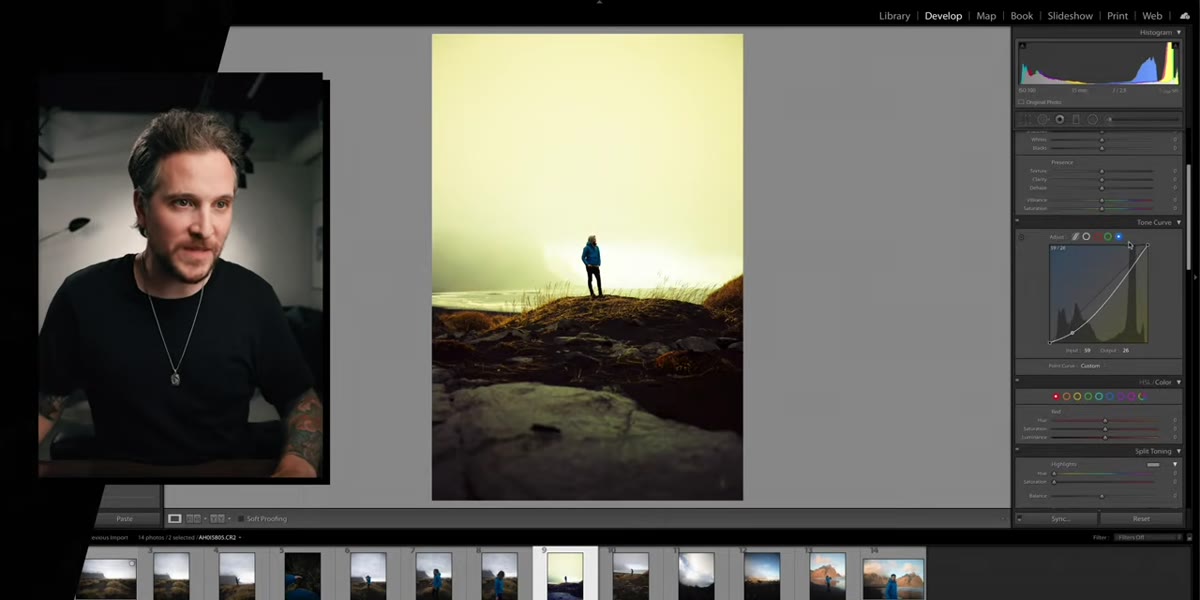Switch to loupe view mode icon
The height and width of the screenshot is (600, 1200).
[x=175, y=519]
